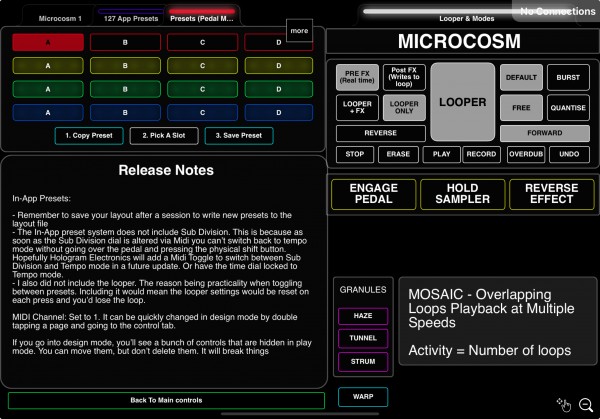Select blue preset B
The image size is (600, 419).
tap(125, 112)
